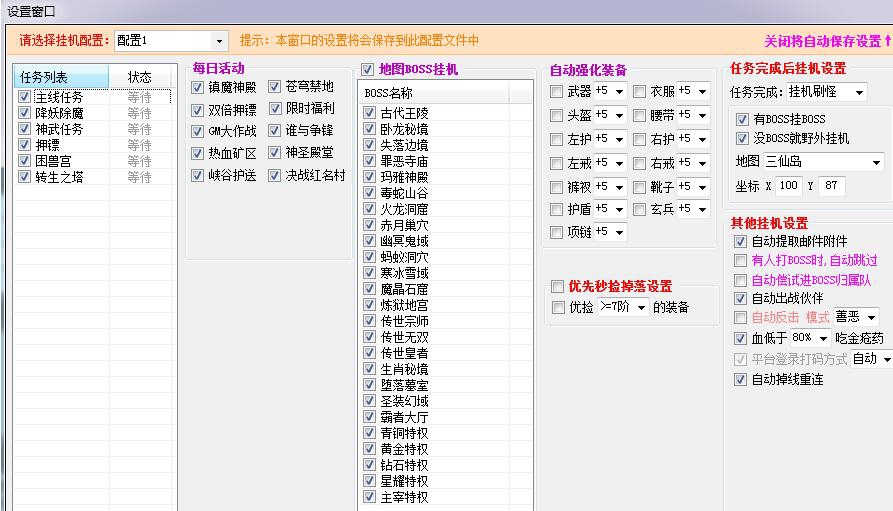Enable auto-enhance for 武器
The image size is (893, 511).
coord(556,91)
